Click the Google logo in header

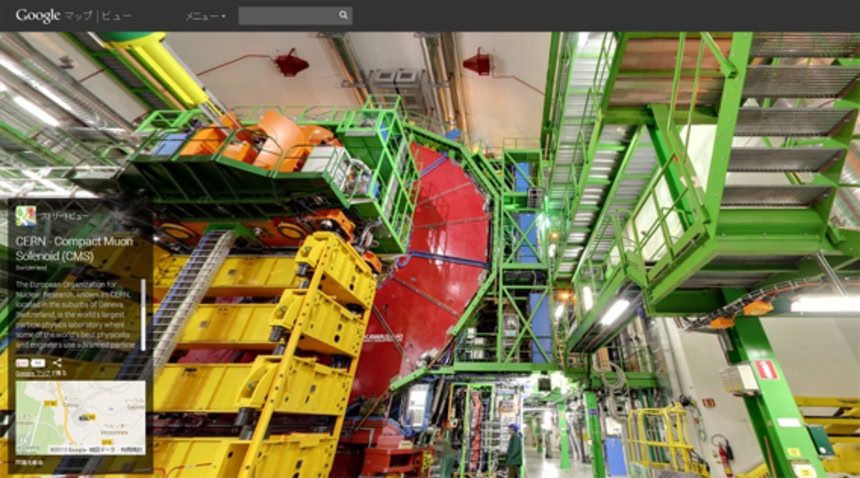[x=38, y=15]
